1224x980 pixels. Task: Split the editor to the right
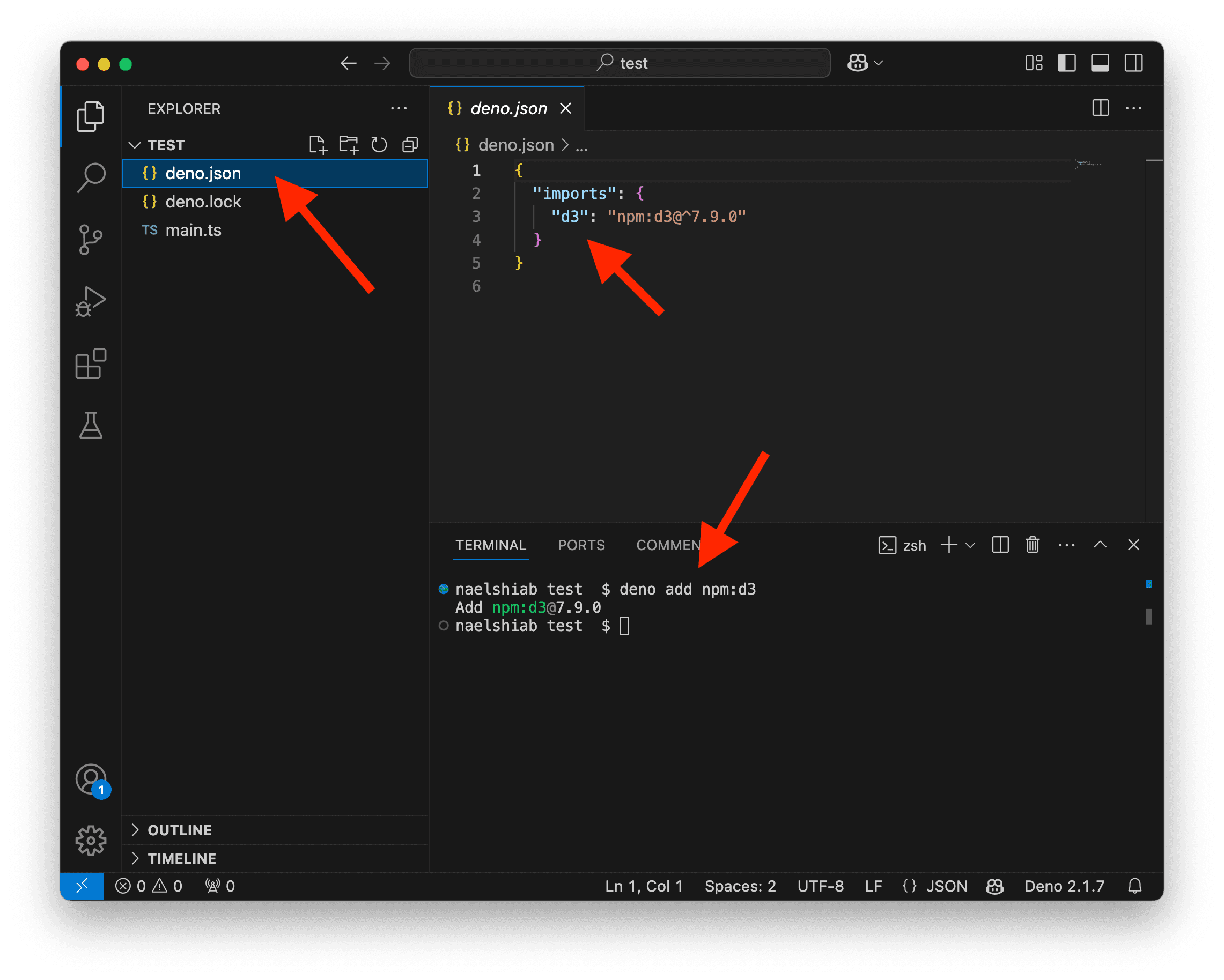pos(1100,108)
